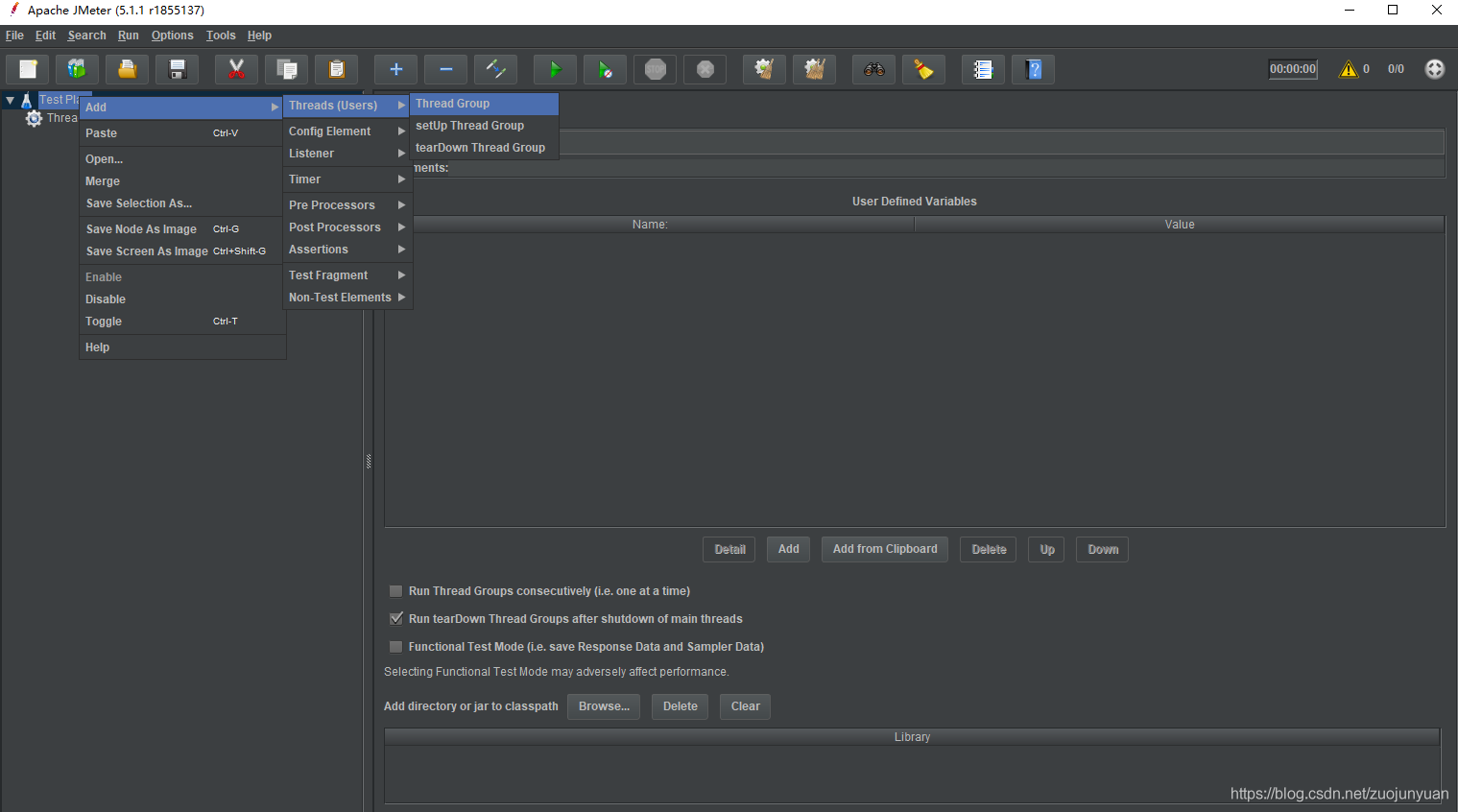1458x812 pixels.
Task: Enable Functional Test Mode checkbox
Action: [x=395, y=647]
